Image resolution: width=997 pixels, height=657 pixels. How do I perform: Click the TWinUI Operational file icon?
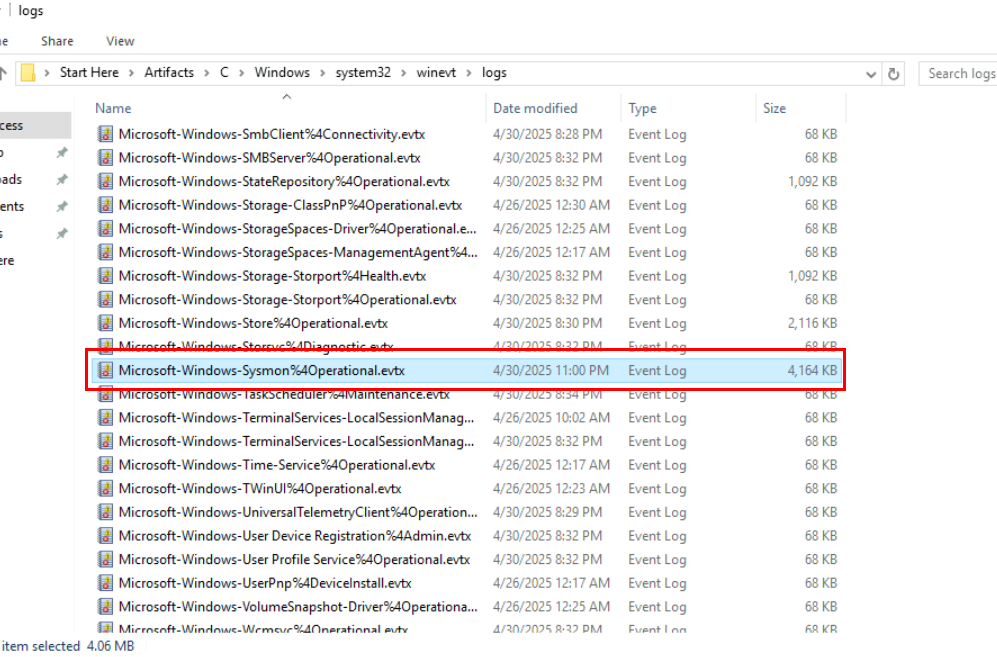(105, 489)
